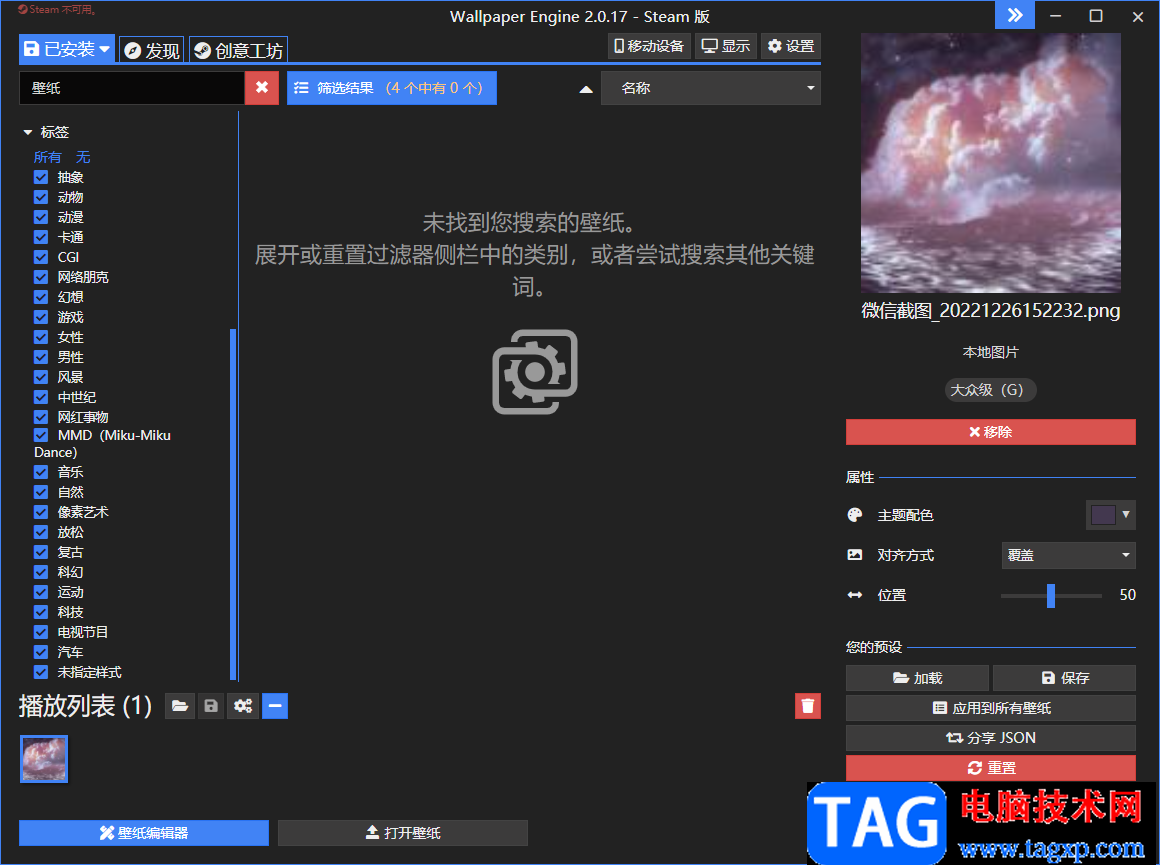Adjust the 位置 slider
Image resolution: width=1160 pixels, height=865 pixels.
pos(1051,596)
